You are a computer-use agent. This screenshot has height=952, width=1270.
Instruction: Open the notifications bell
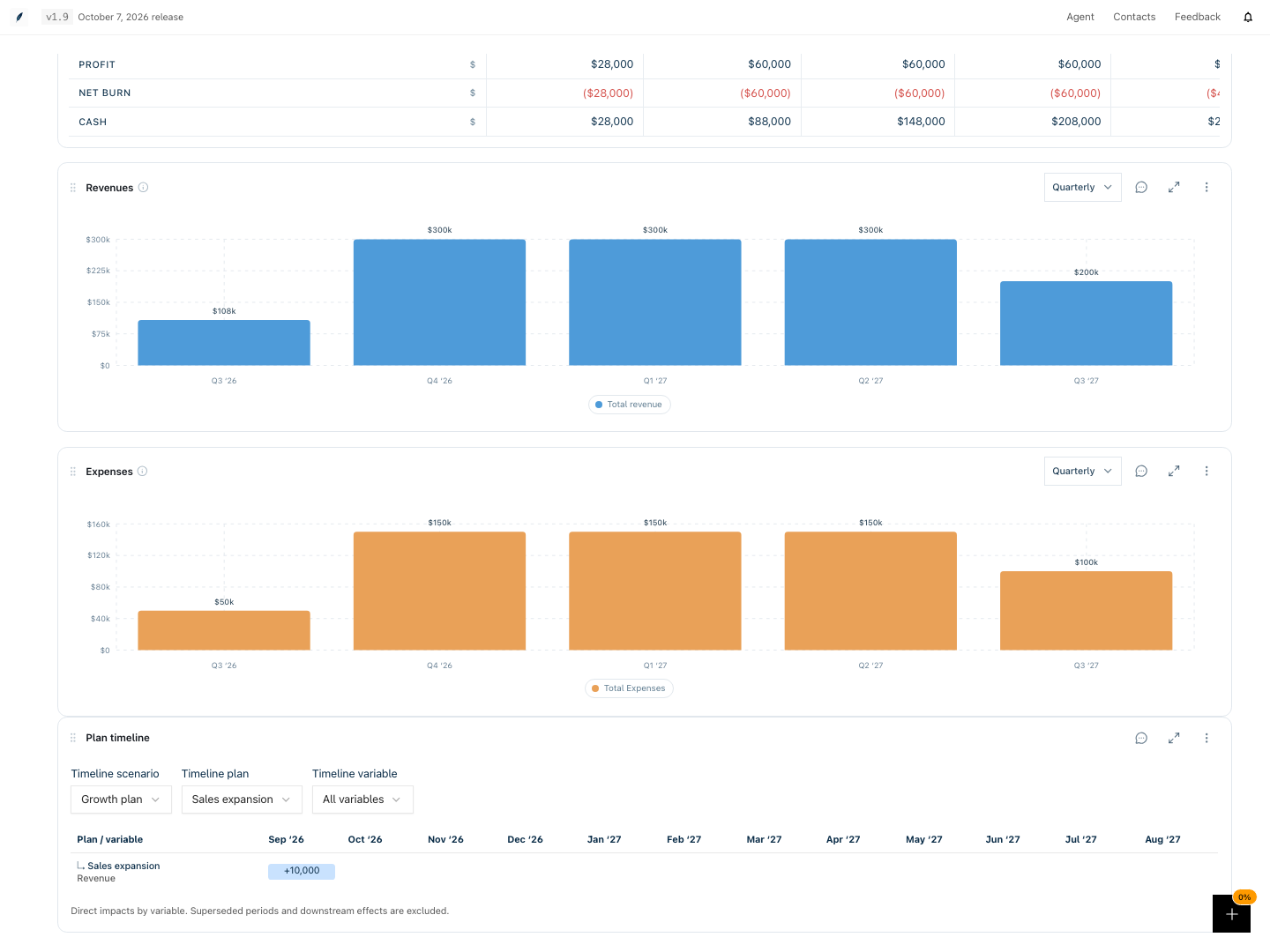(1248, 17)
